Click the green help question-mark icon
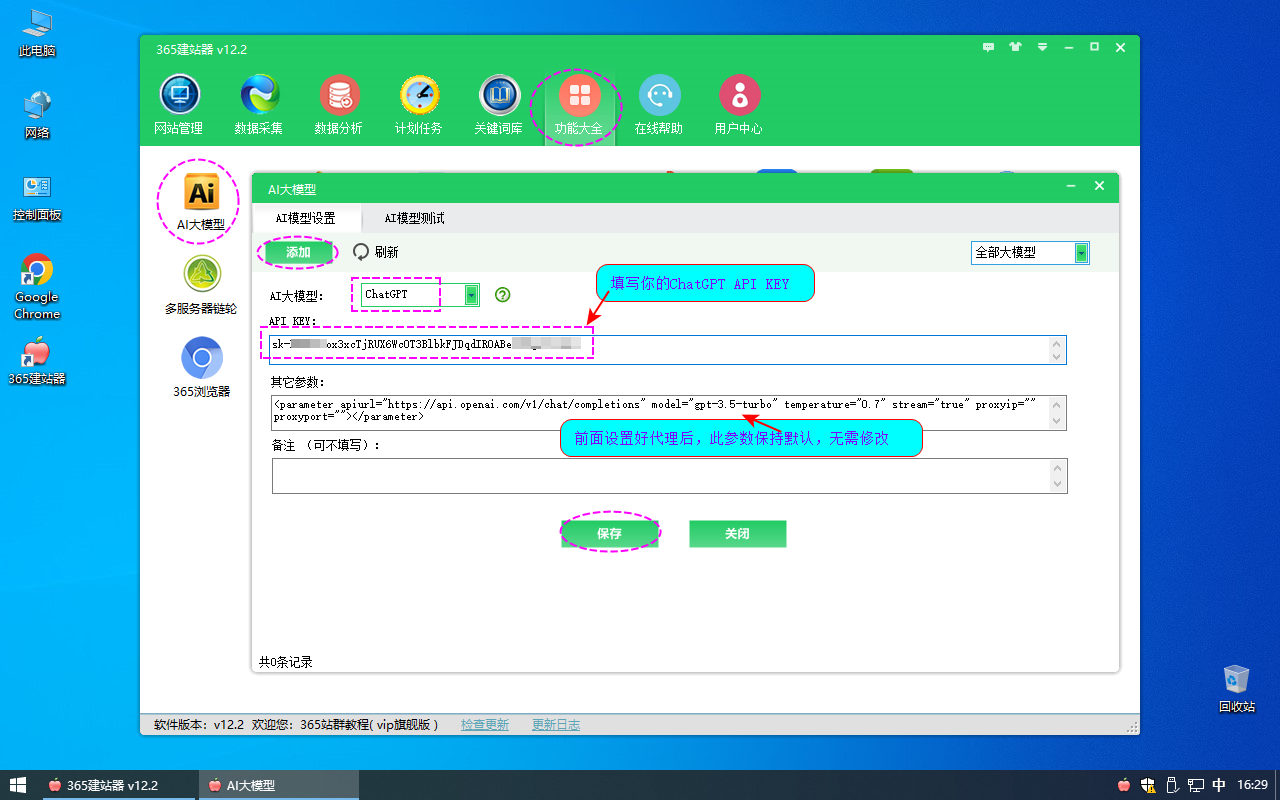1280x800 pixels. (x=503, y=295)
